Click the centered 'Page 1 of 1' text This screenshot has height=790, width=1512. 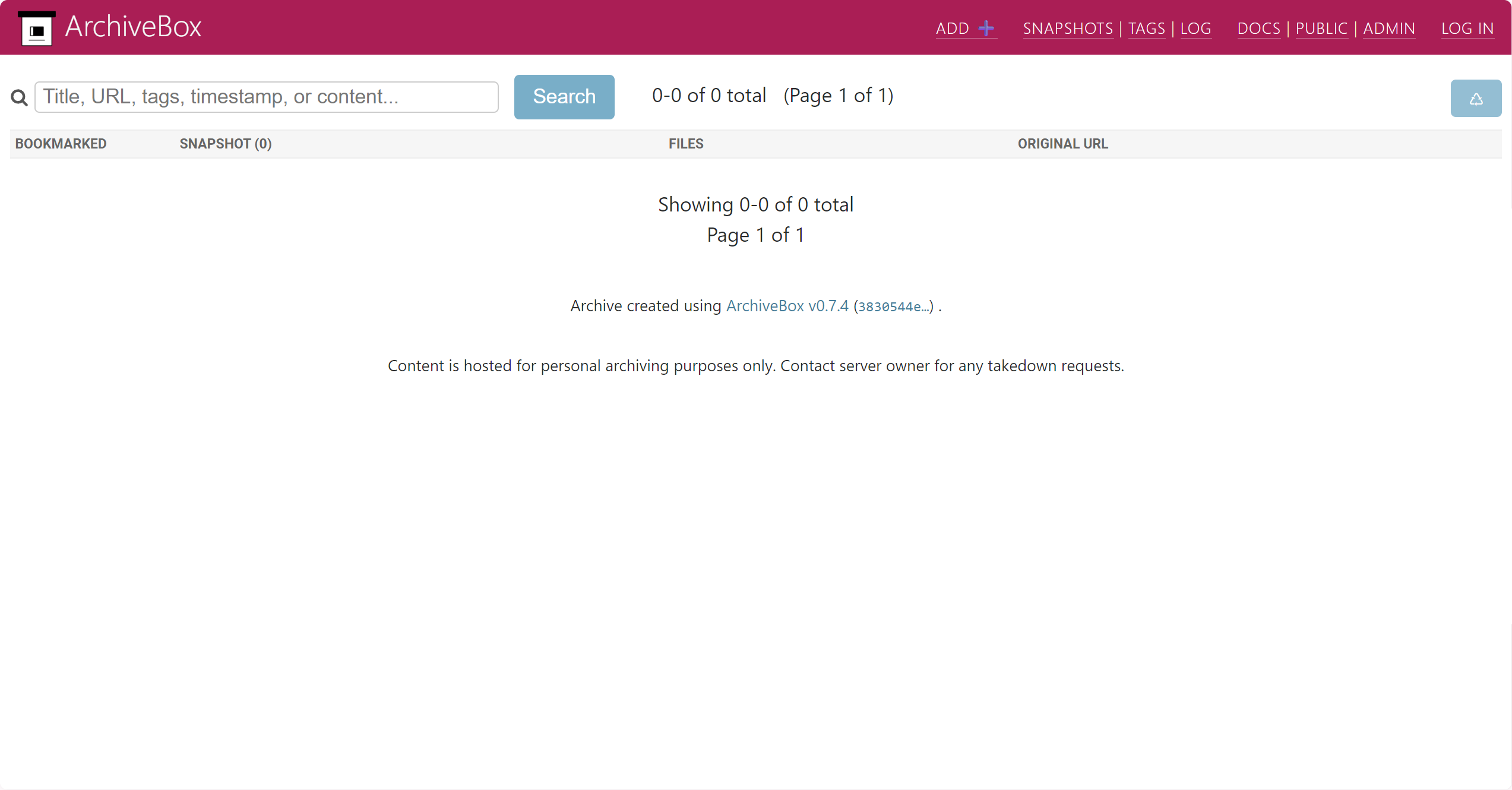point(755,235)
